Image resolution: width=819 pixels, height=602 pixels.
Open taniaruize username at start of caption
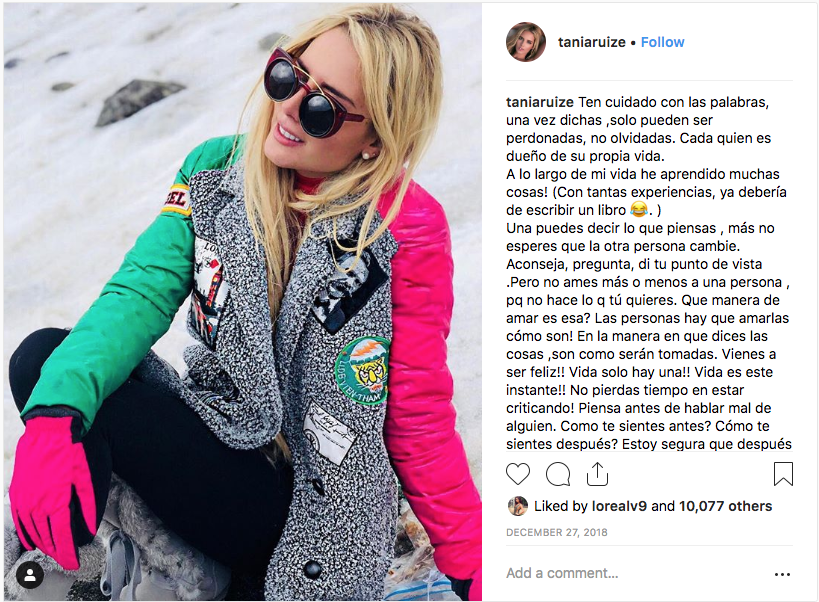tap(540, 102)
